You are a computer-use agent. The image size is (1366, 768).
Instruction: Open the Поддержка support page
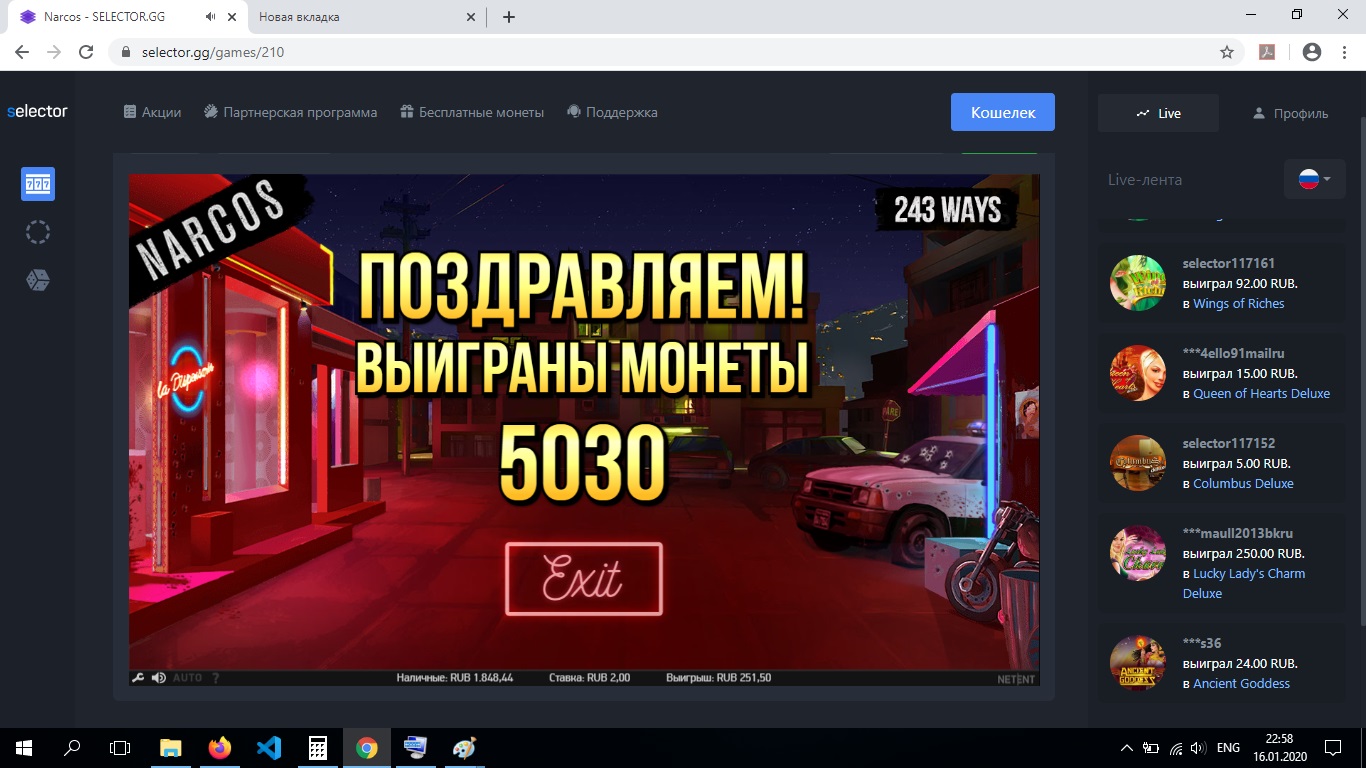(x=612, y=112)
